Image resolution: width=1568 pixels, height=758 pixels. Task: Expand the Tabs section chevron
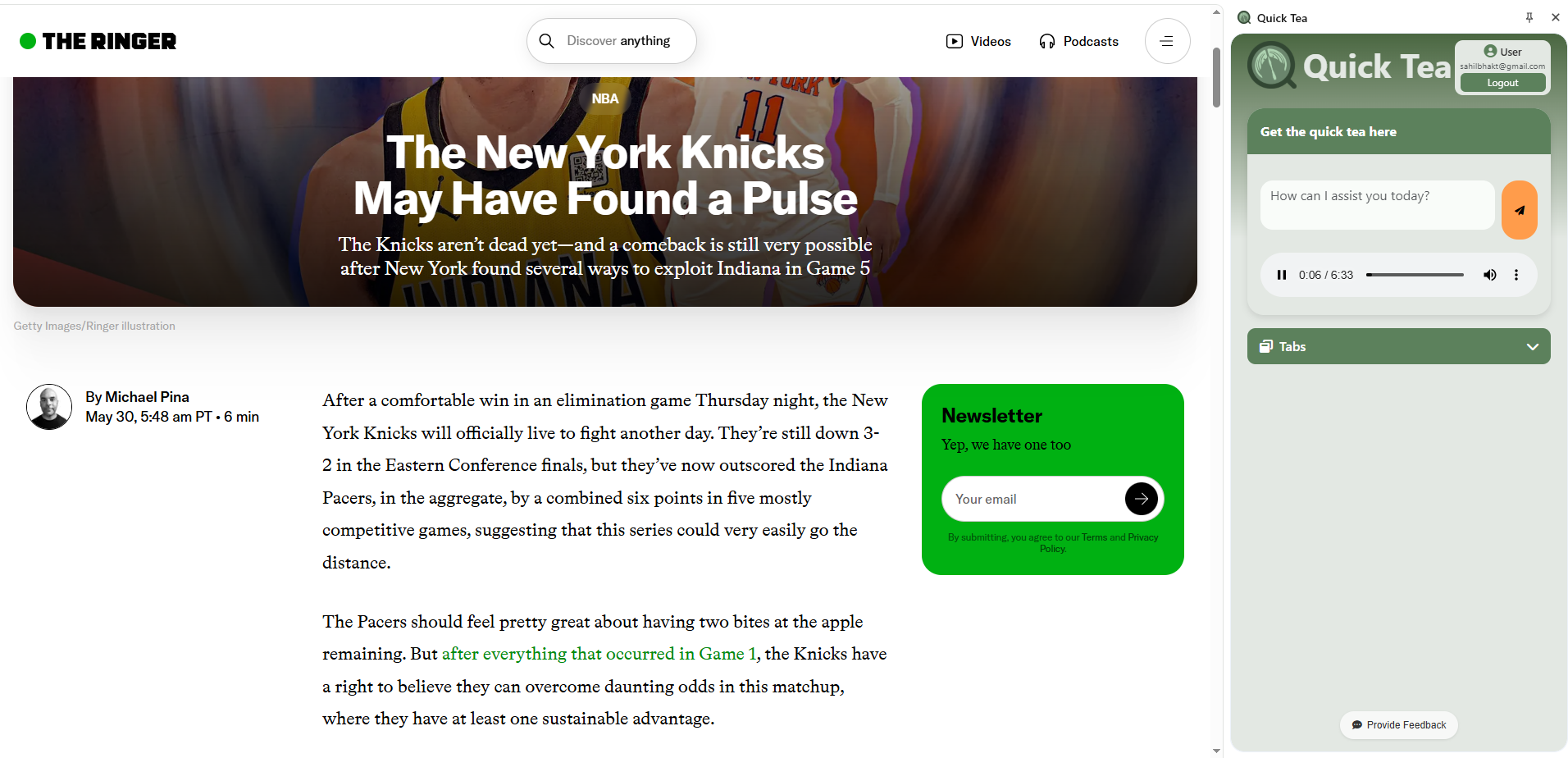click(x=1532, y=346)
